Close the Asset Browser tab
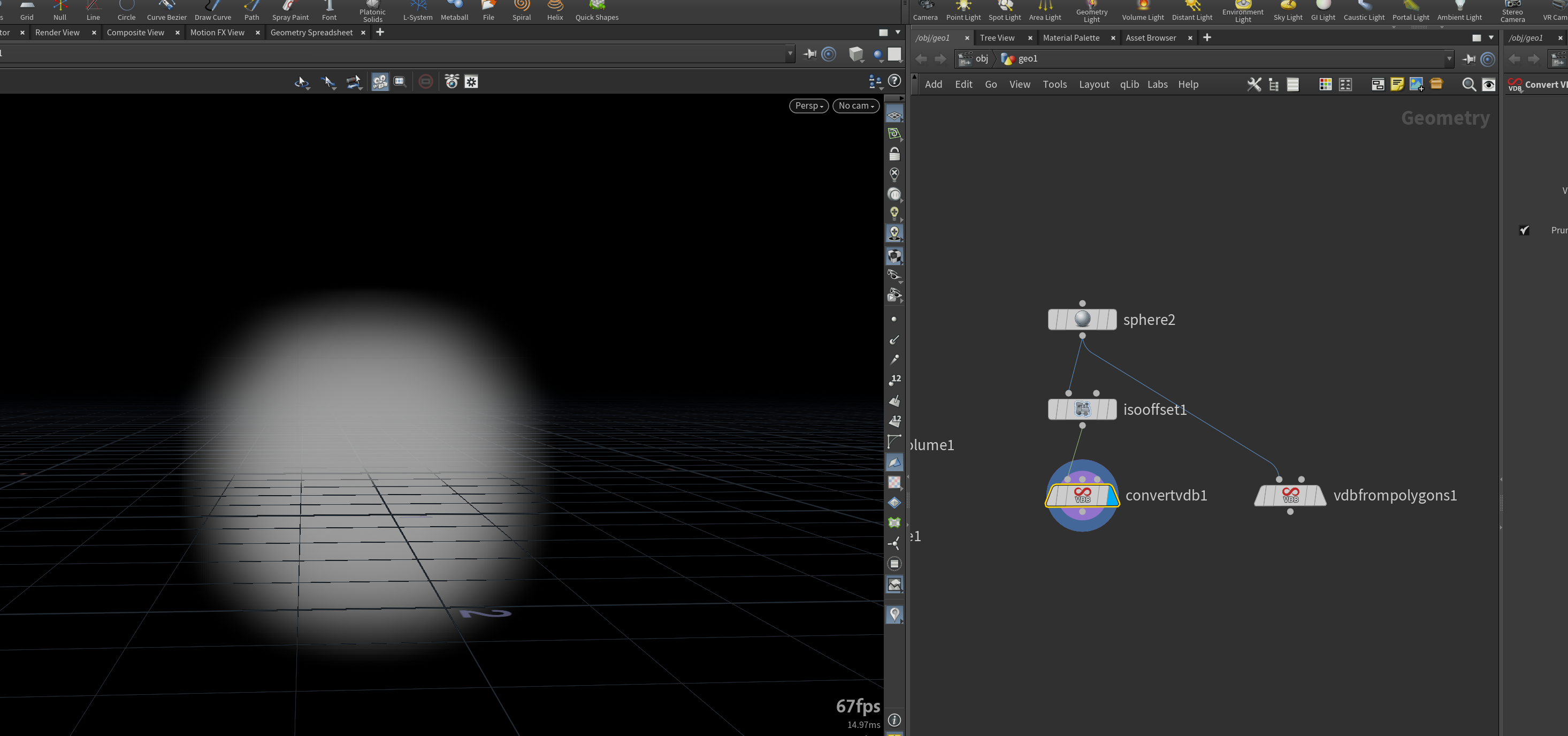 [x=1190, y=38]
